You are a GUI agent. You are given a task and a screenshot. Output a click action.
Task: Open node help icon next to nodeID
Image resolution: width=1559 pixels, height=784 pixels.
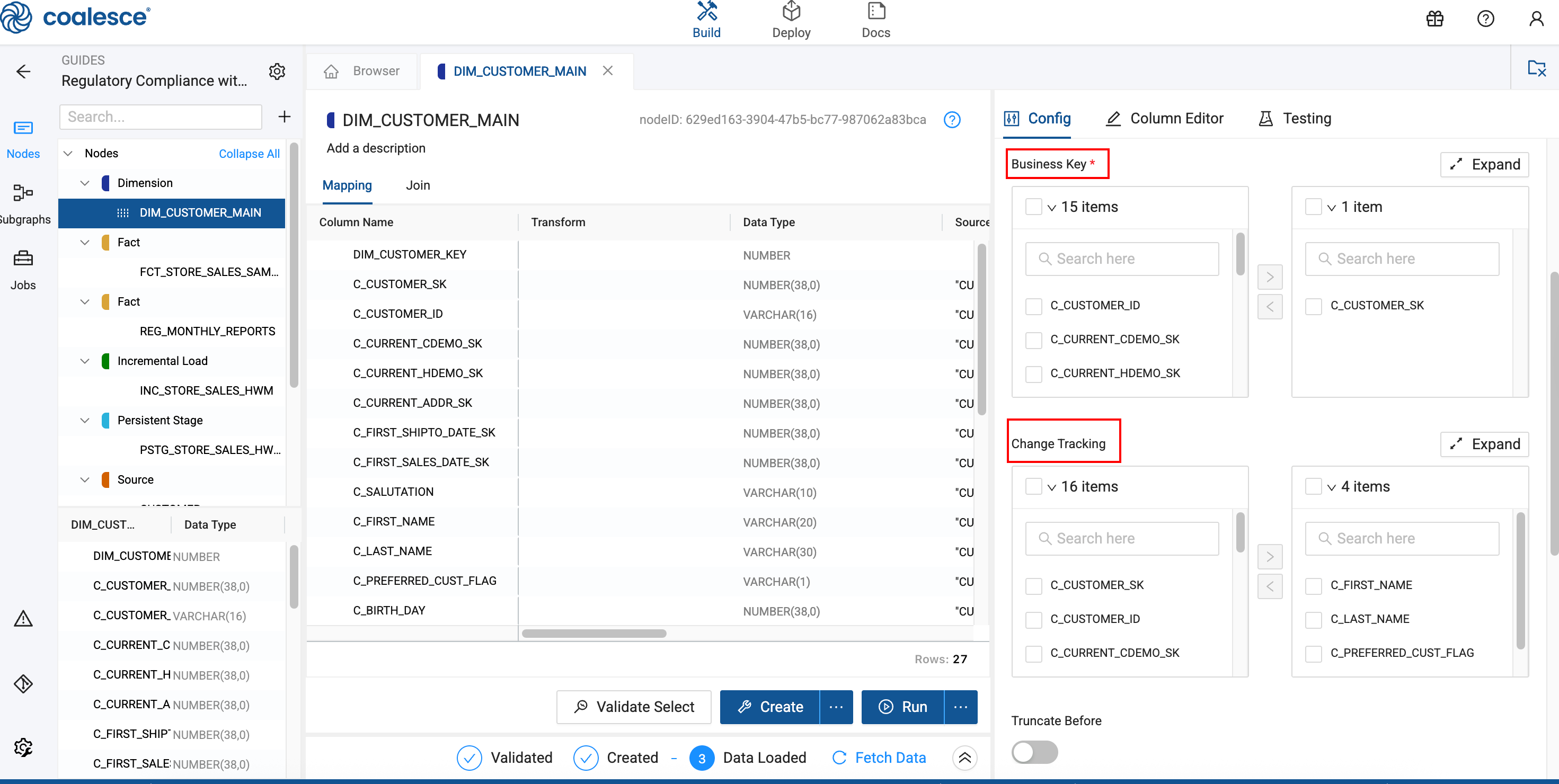(x=952, y=120)
